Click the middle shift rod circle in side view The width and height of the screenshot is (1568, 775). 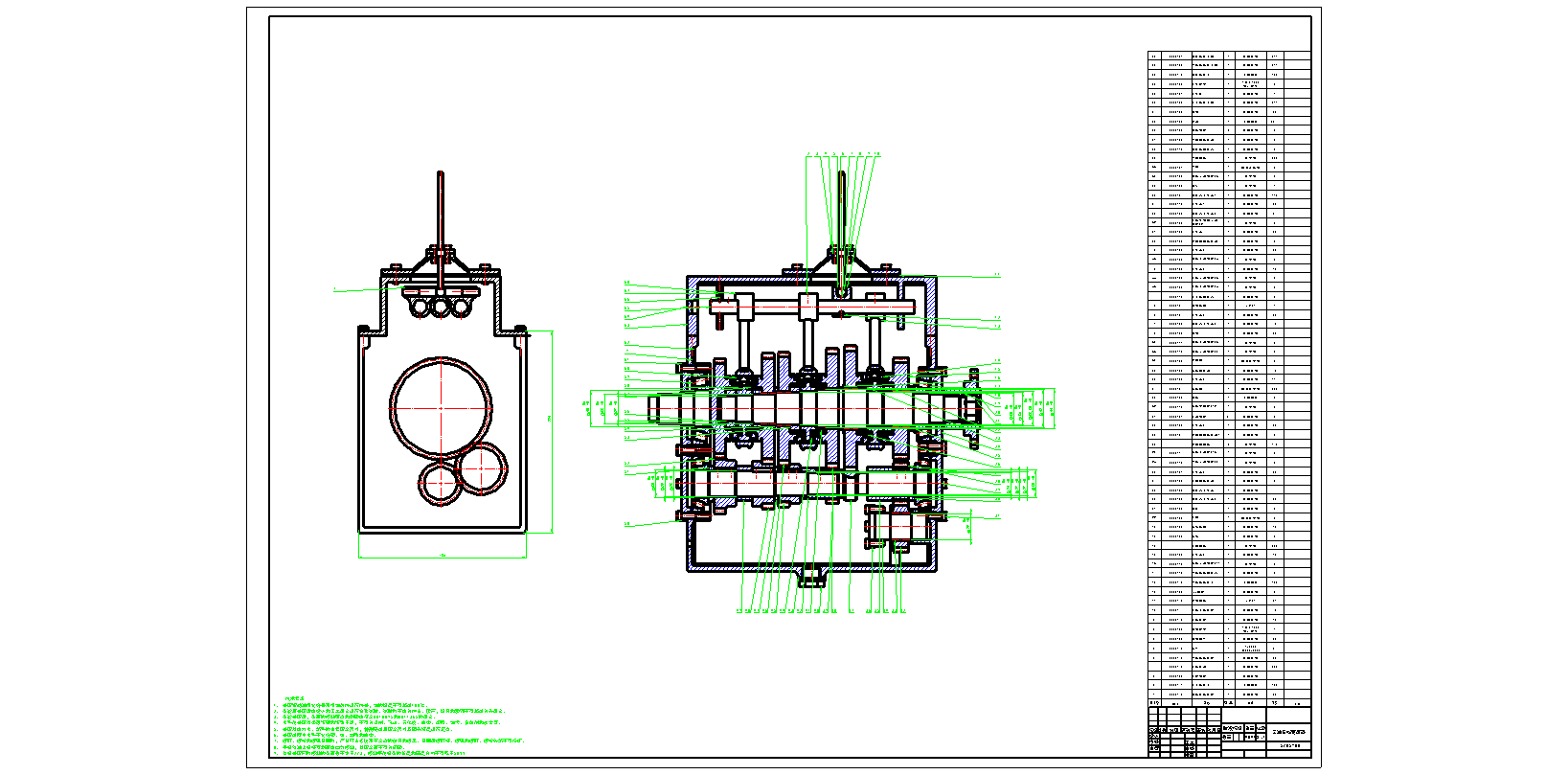coord(441,307)
